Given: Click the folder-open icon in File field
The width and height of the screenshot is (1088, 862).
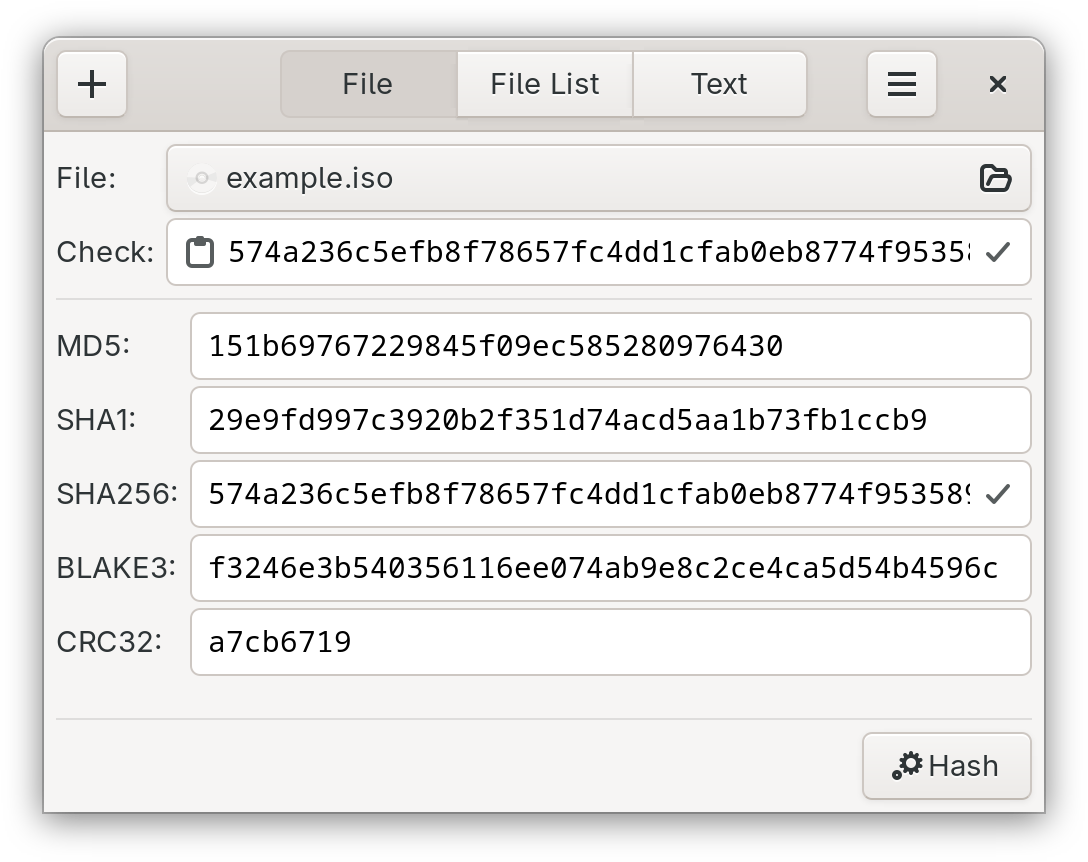Looking at the screenshot, I should pos(996,178).
